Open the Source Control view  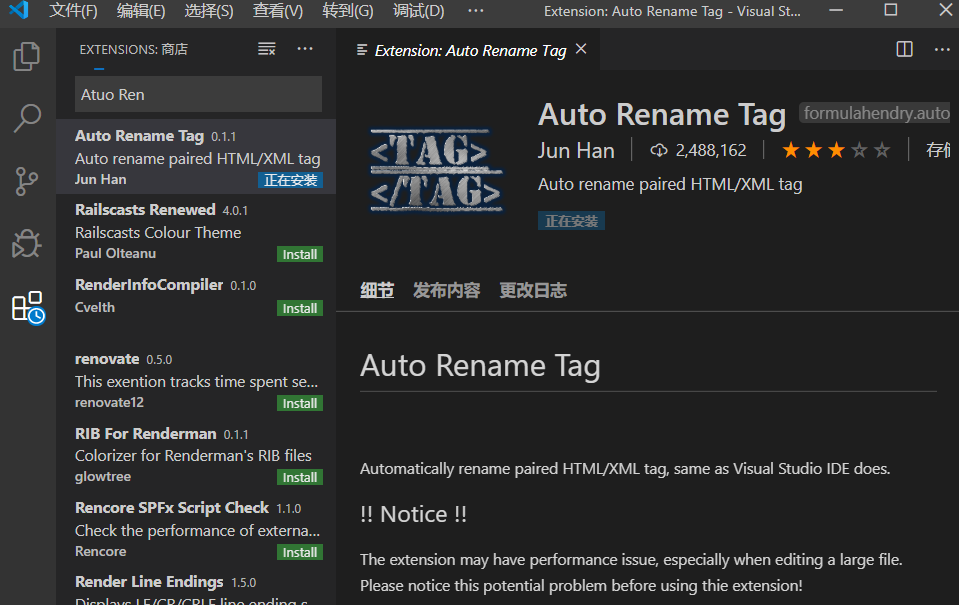[x=27, y=181]
